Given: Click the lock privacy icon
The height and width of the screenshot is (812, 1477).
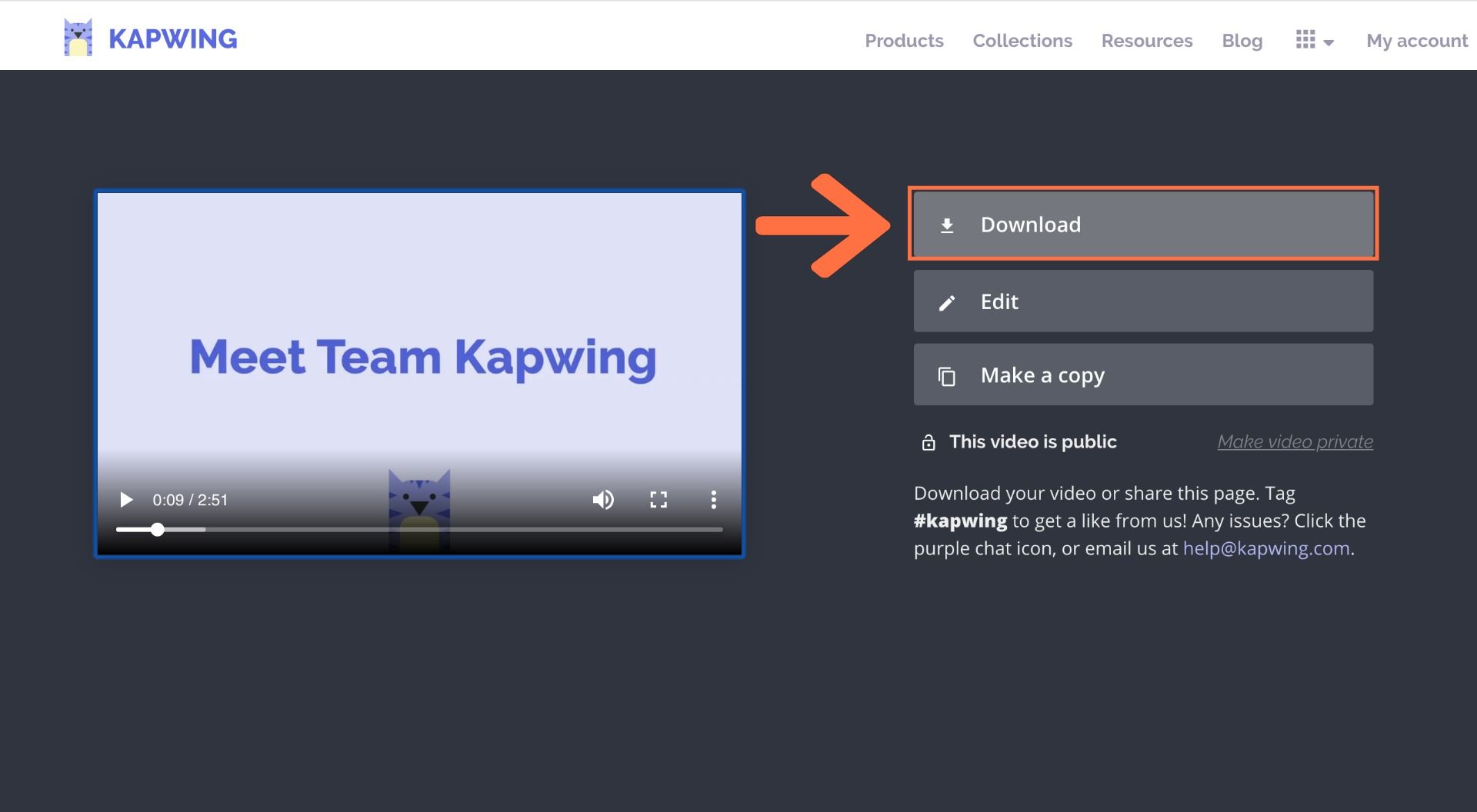Looking at the screenshot, I should (929, 442).
